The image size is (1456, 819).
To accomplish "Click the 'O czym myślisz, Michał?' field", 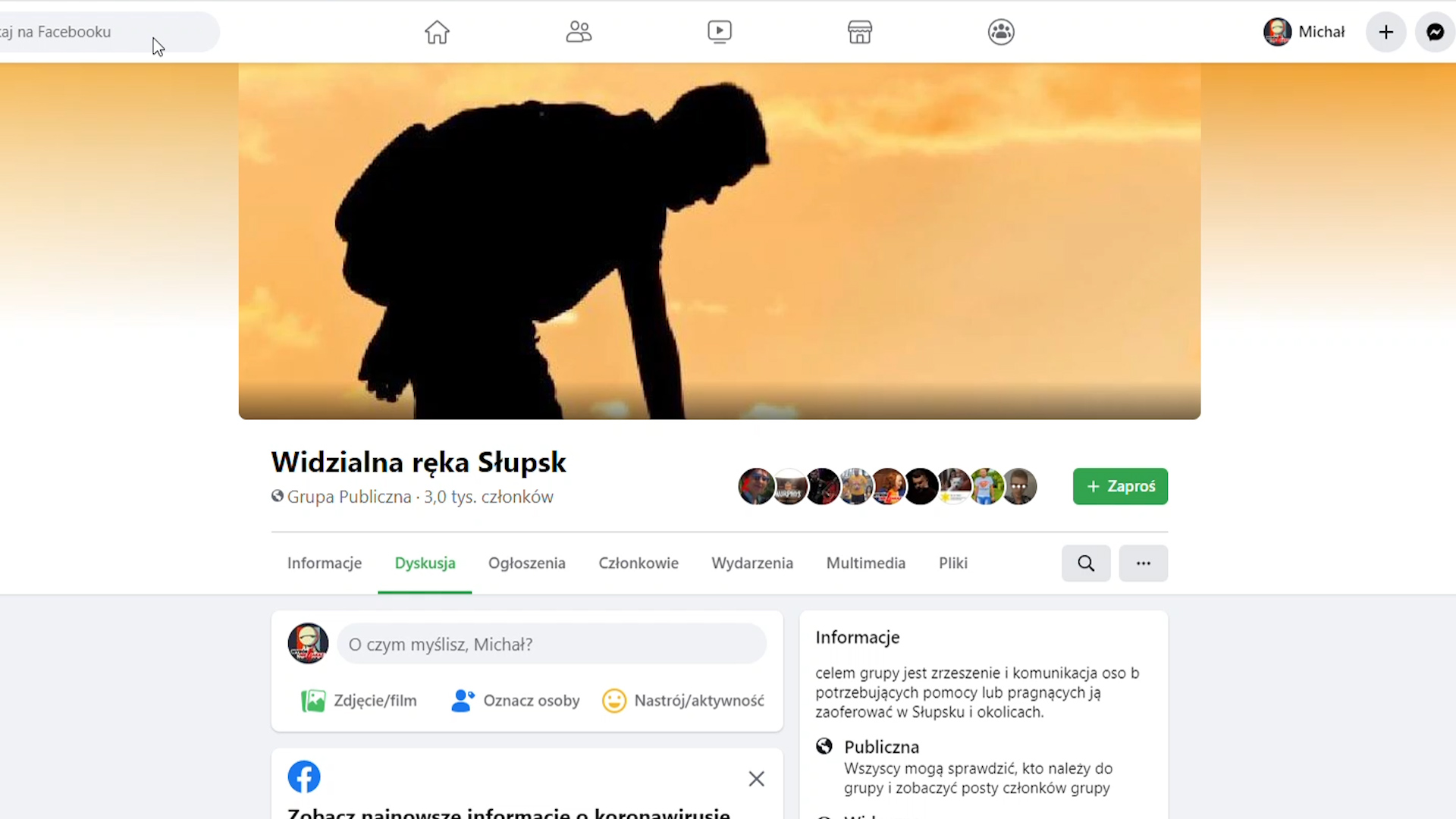I will pos(551,644).
